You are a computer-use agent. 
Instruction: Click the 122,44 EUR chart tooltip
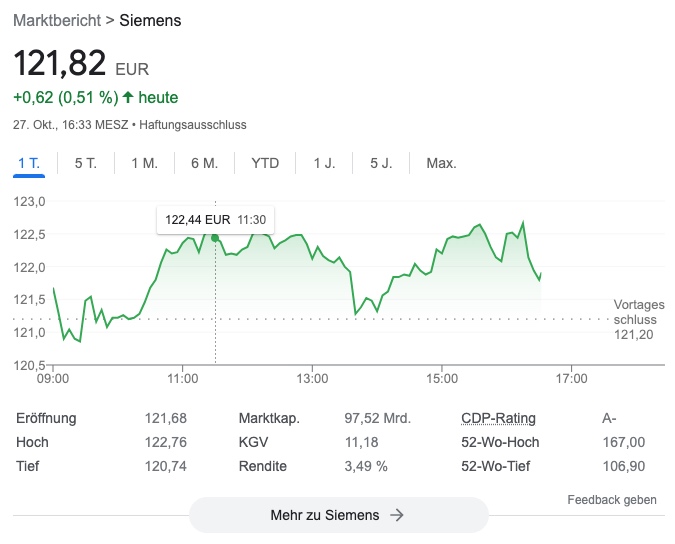(215, 220)
